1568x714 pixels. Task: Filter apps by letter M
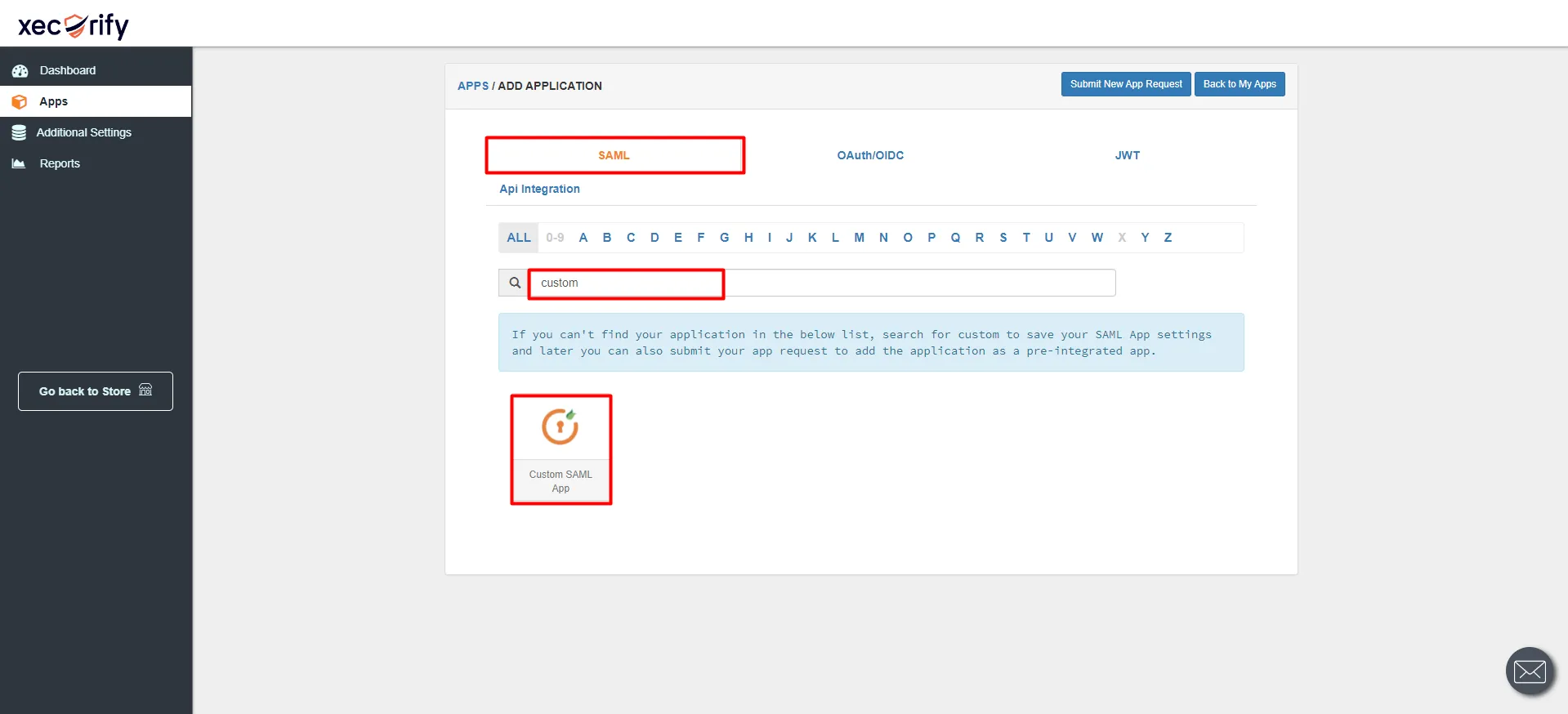coord(860,238)
